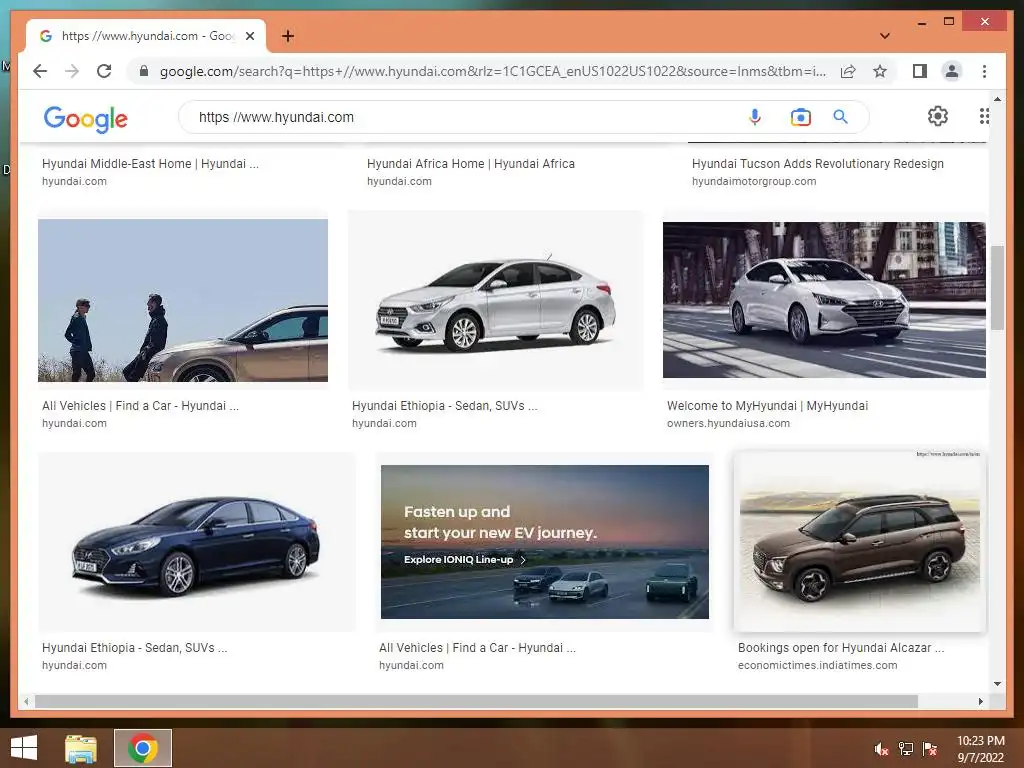The height and width of the screenshot is (768, 1024).
Task: Click the scroll down arrow
Action: point(997,684)
